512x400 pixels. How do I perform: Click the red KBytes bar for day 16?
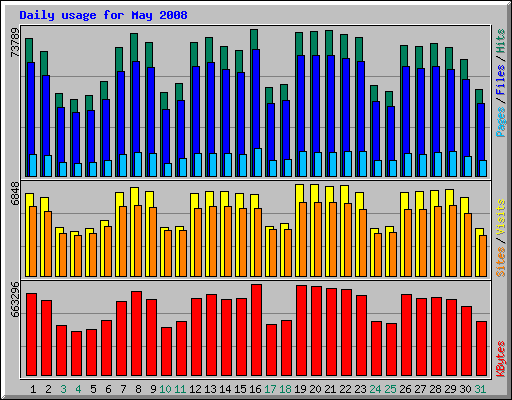(256, 330)
